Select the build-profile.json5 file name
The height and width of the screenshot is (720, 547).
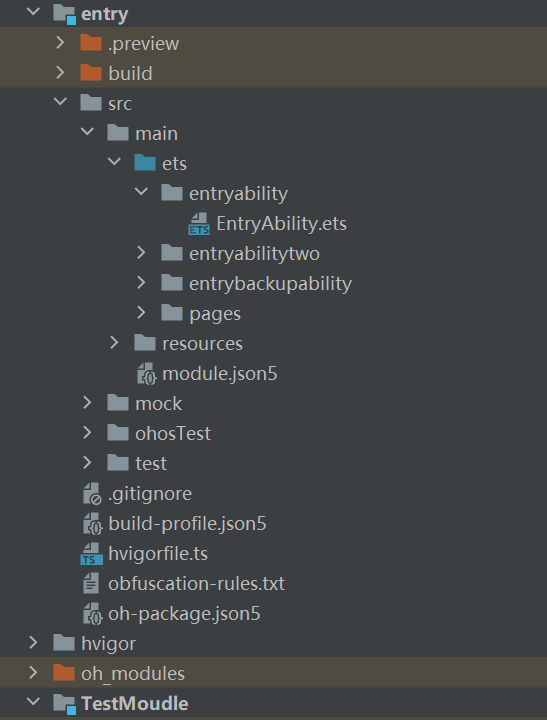pos(187,524)
